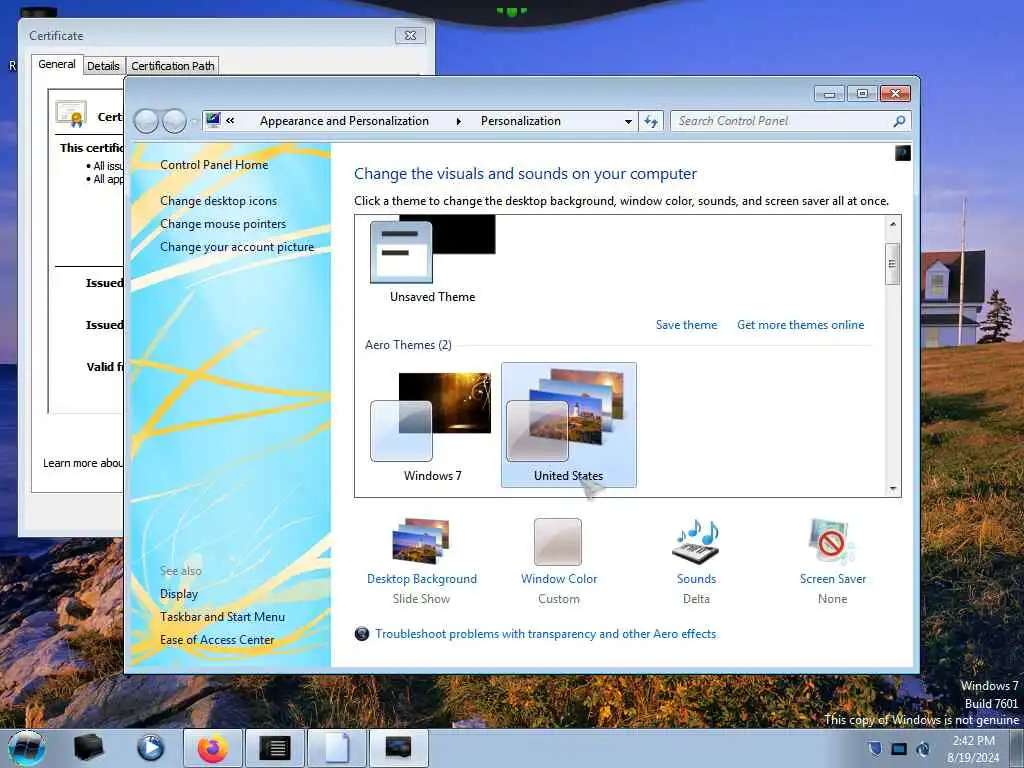This screenshot has width=1024, height=768.
Task: Open the black folder taskbar icon
Action: coord(88,748)
